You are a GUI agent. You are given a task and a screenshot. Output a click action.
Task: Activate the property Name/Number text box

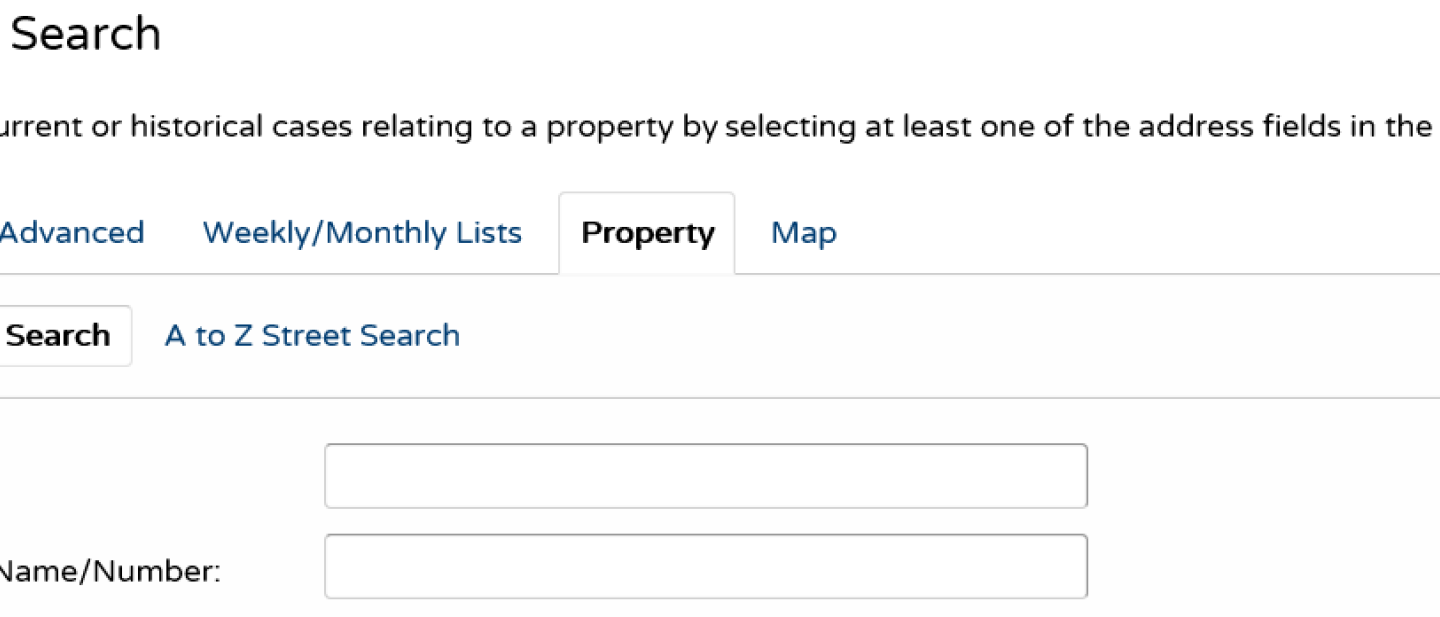pos(704,565)
